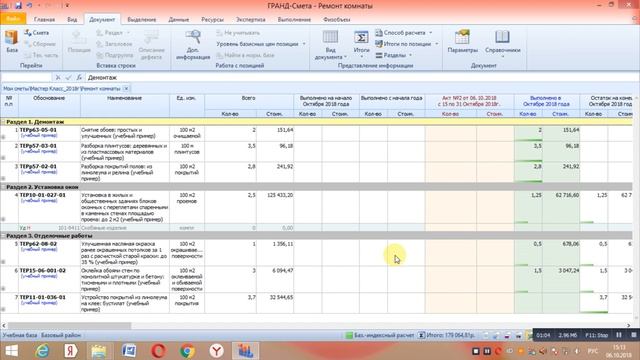The height and width of the screenshot is (360, 640).
Task: Open the Итоги sigma button
Action: (x=361, y=43)
